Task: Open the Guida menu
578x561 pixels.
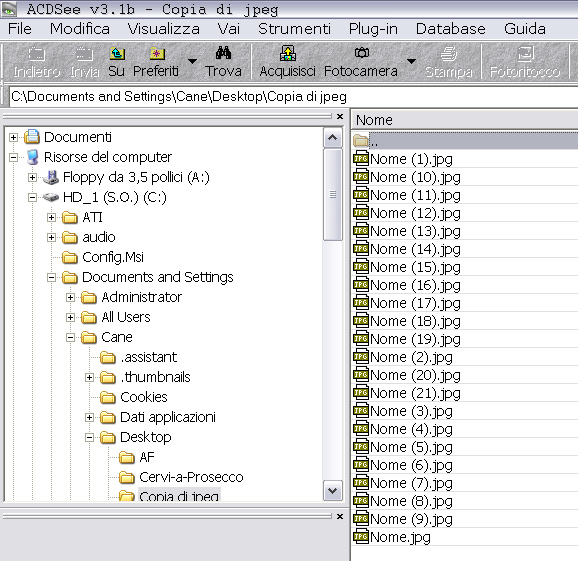Action: coord(525,29)
